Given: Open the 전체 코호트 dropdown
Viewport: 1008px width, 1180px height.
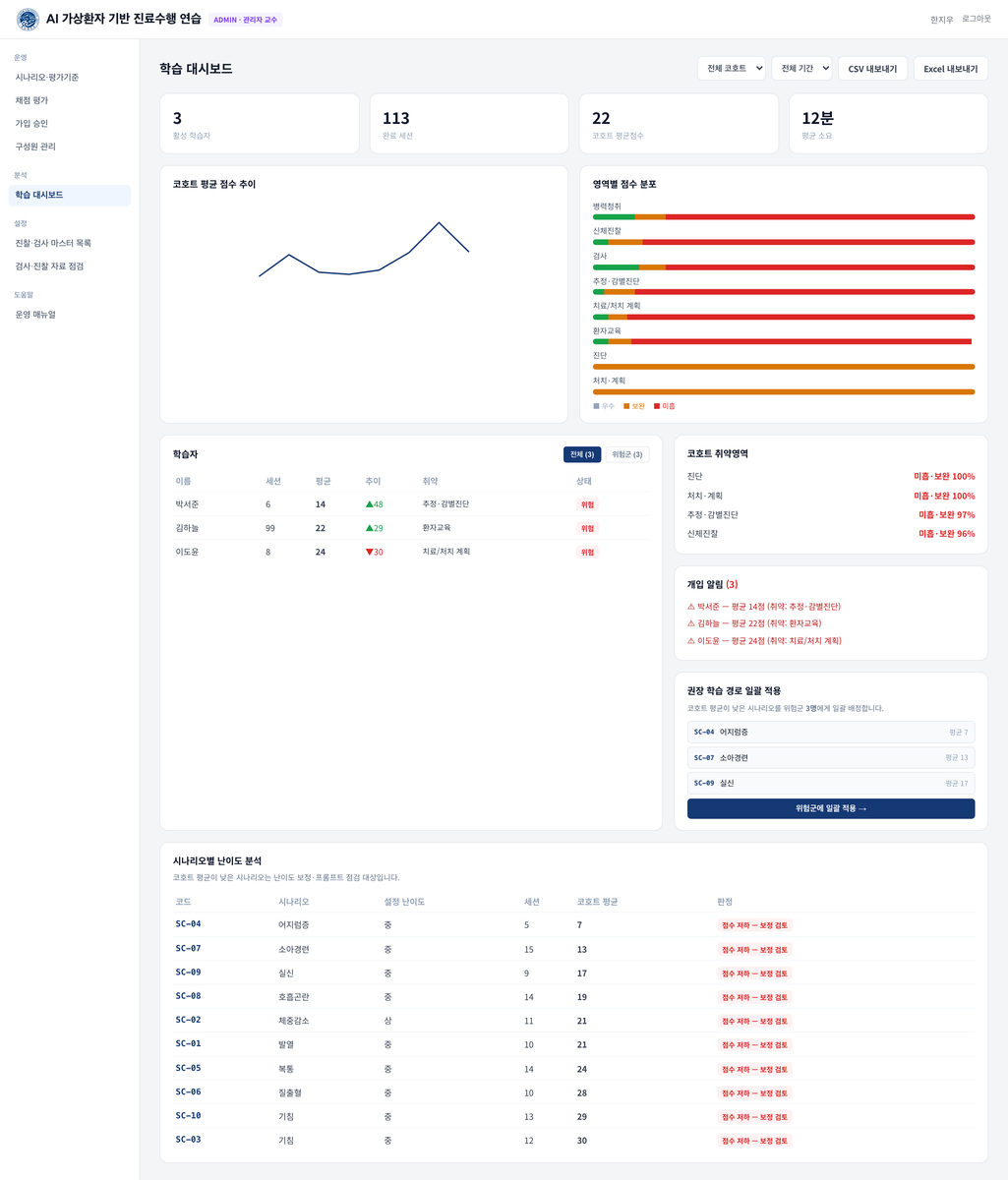Looking at the screenshot, I should (732, 69).
